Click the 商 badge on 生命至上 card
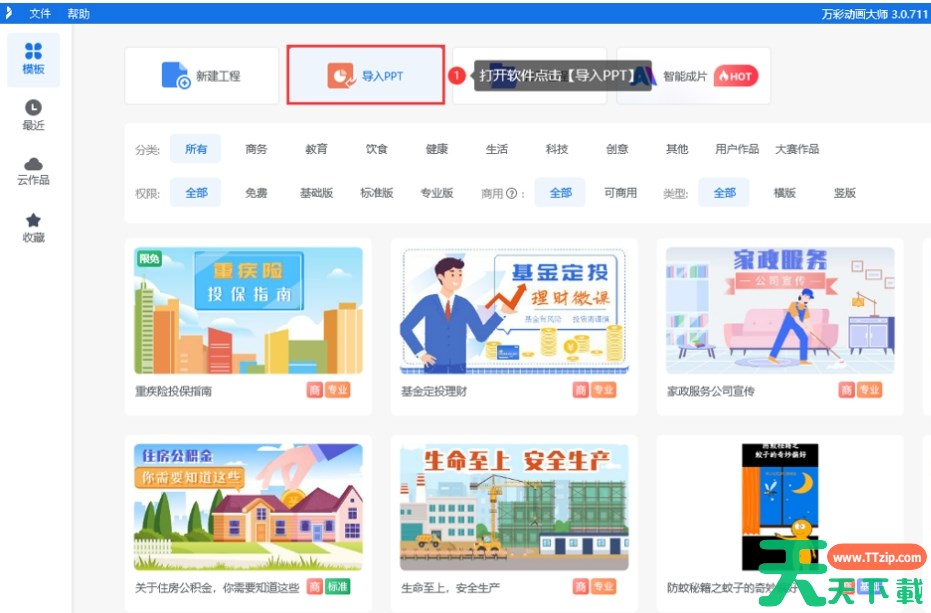 (581, 587)
